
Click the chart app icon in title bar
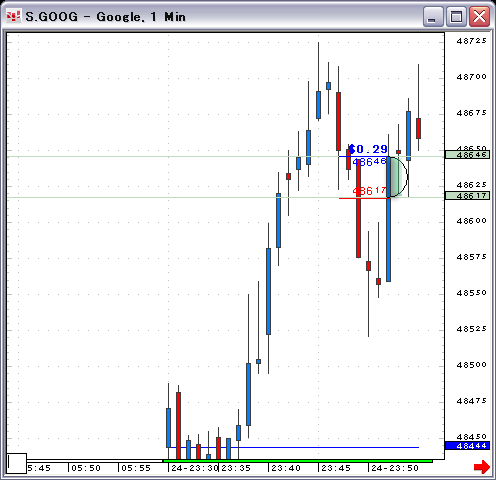click(x=13, y=16)
